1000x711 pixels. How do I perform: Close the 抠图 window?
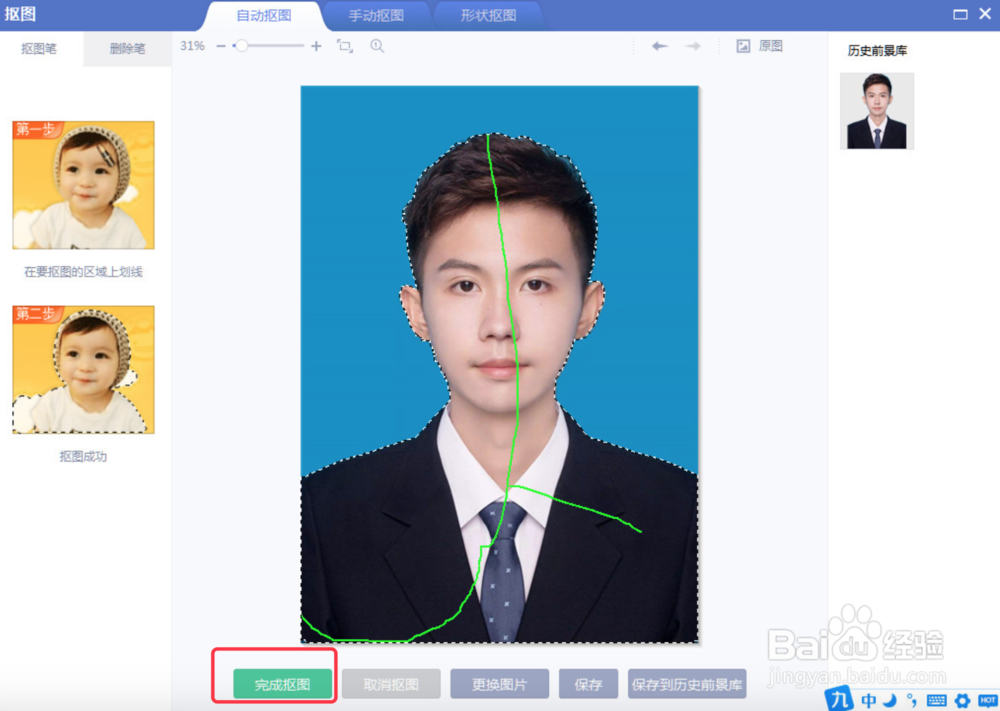(x=985, y=14)
